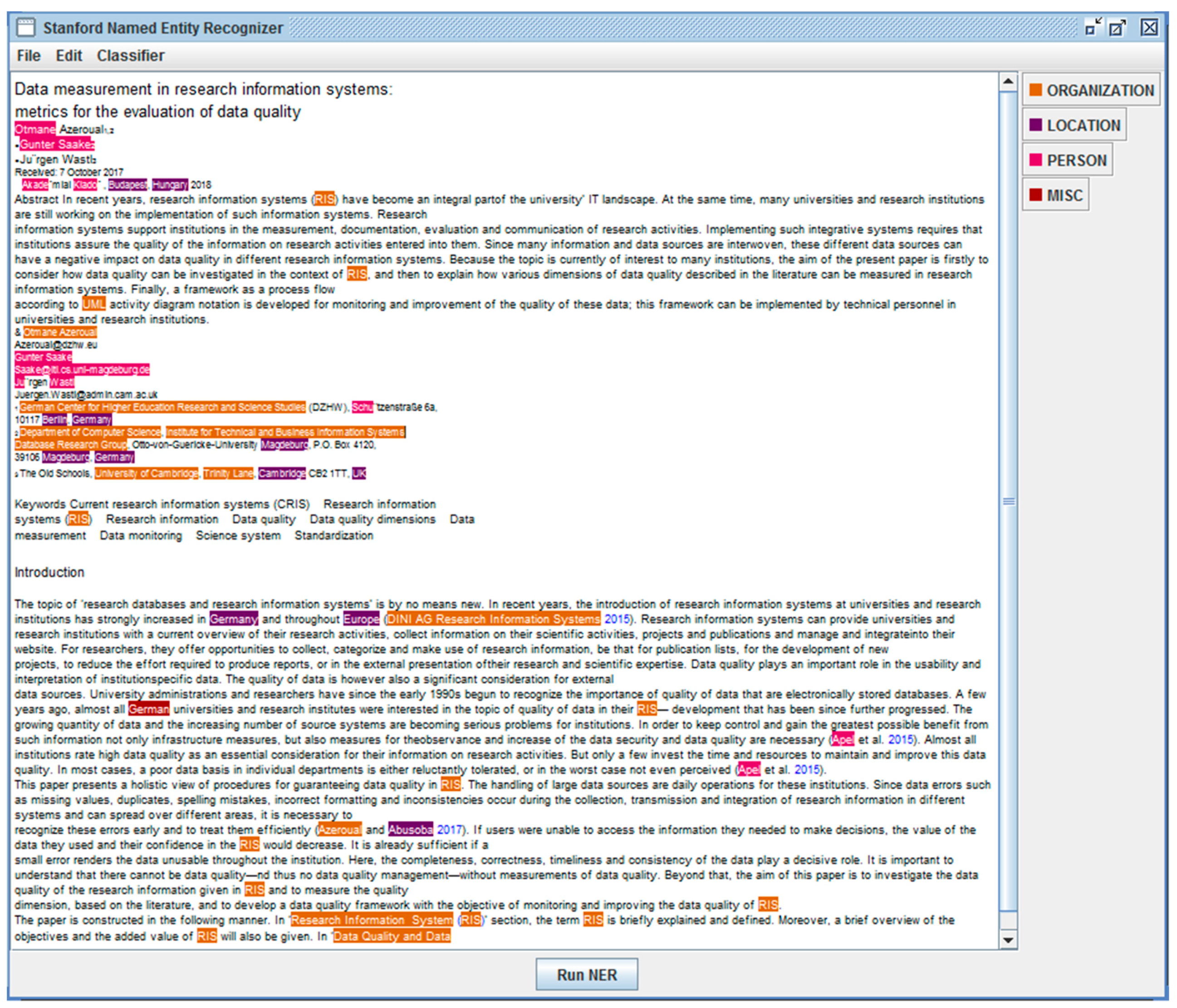Open the Classifier menu
Screen dimensions: 1177x1008
pyautogui.click(x=131, y=56)
